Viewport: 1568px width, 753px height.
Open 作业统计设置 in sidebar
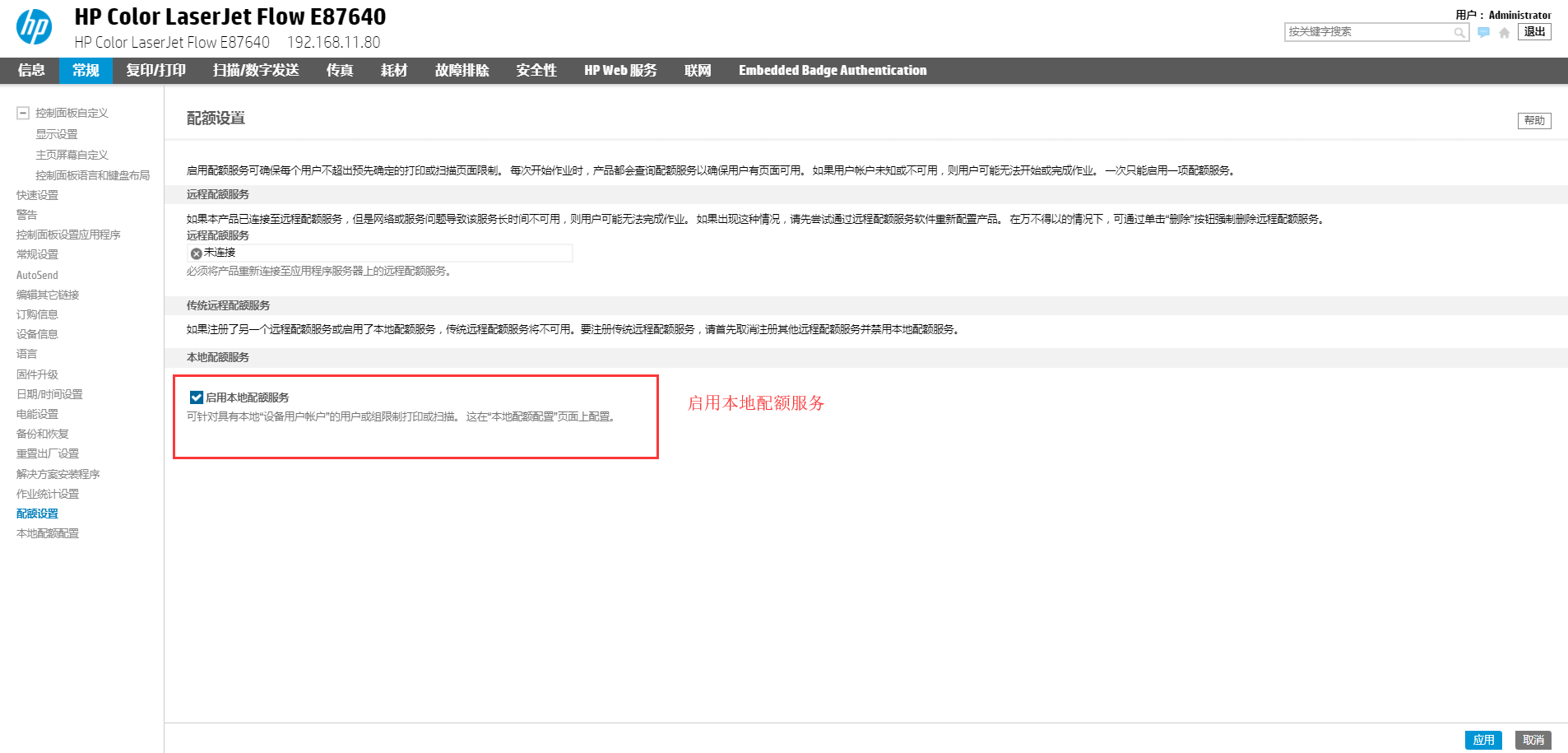point(48,494)
